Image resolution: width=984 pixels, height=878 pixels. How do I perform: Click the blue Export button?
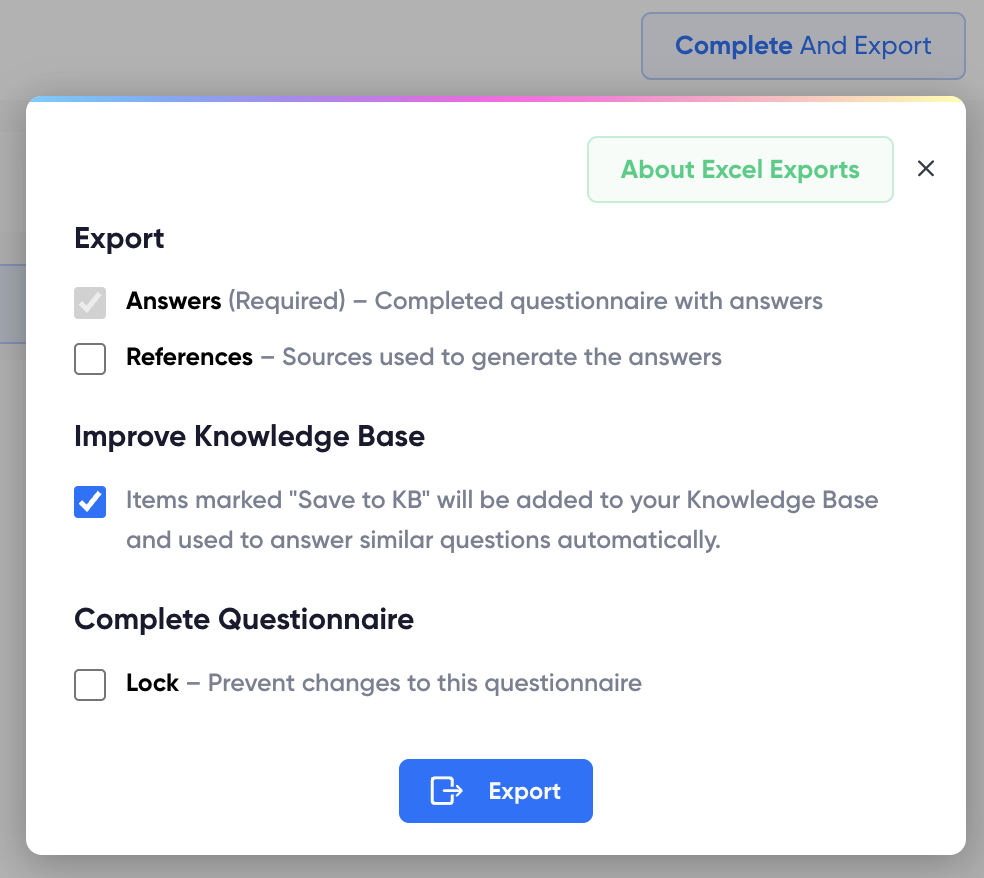(x=496, y=791)
